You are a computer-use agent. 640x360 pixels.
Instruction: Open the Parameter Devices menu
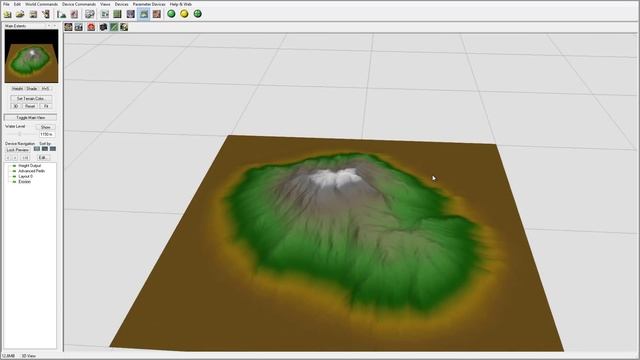(x=149, y=4)
